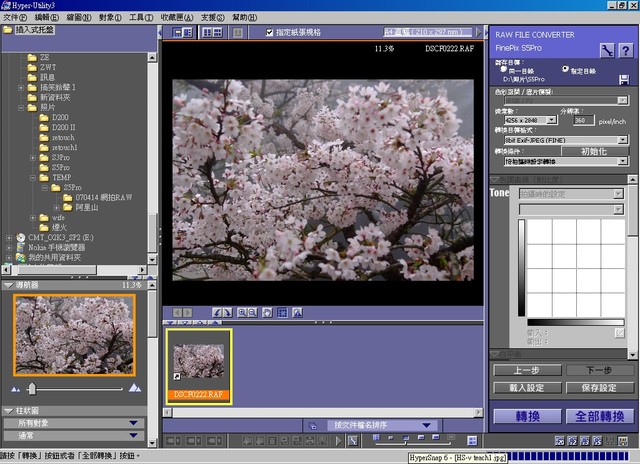Expand the S3Pro folder node
This screenshot has width=640, height=464.
click(x=33, y=158)
